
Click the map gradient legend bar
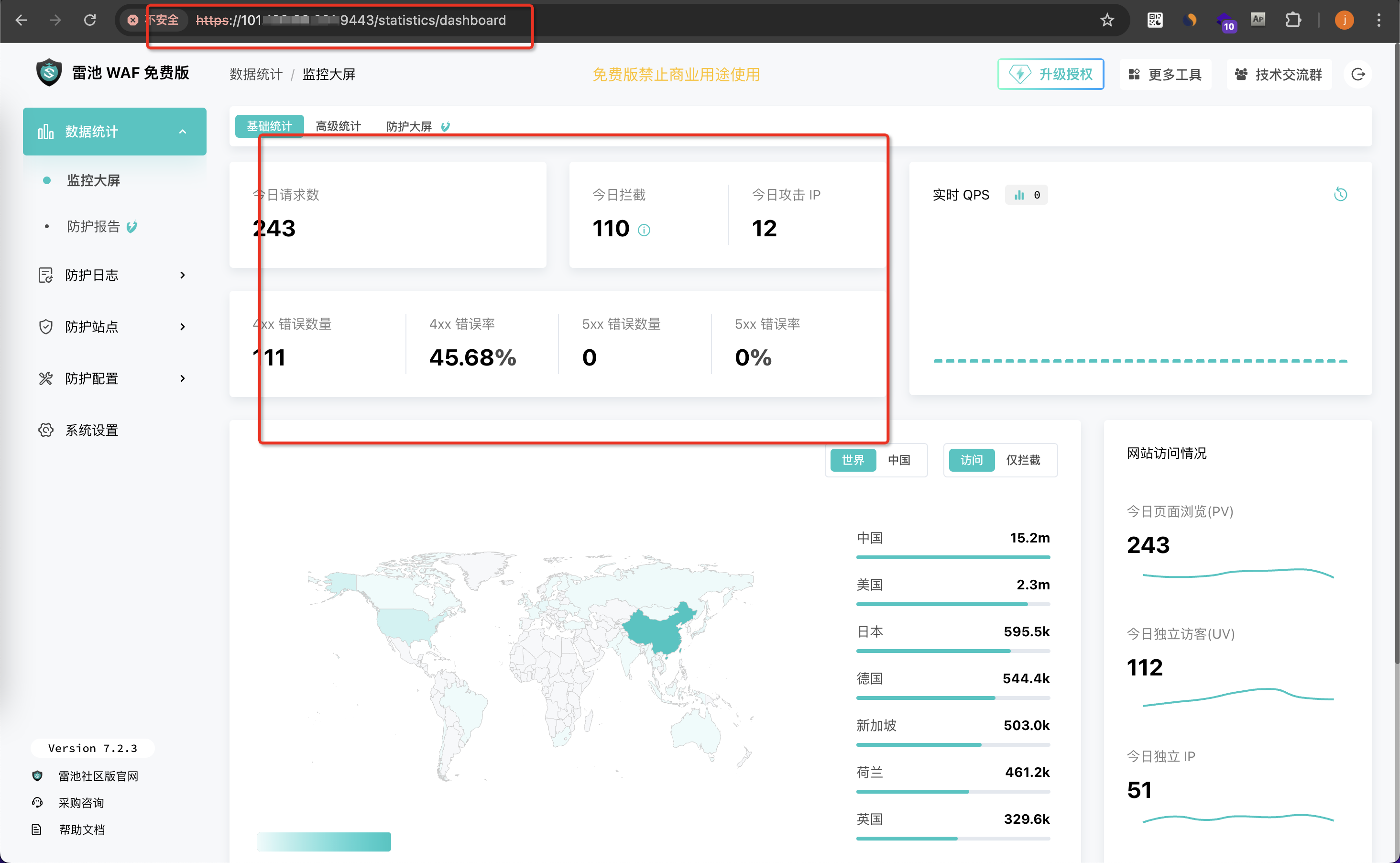[324, 842]
